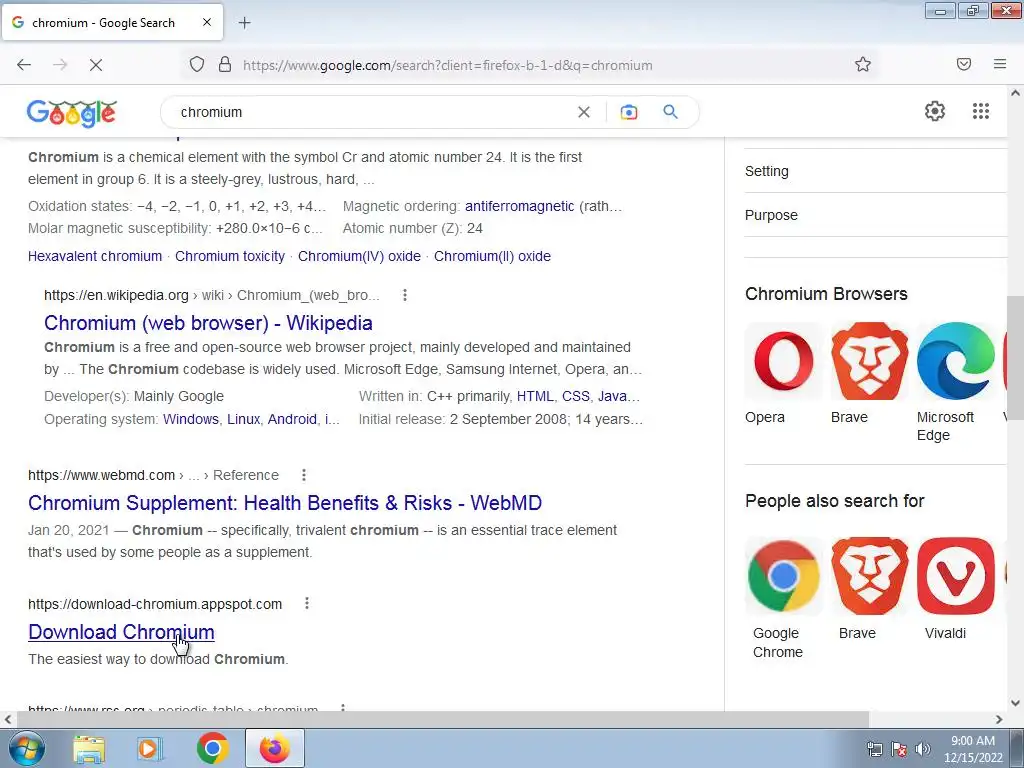Open Chromium Supplement WebMD result

click(x=285, y=503)
